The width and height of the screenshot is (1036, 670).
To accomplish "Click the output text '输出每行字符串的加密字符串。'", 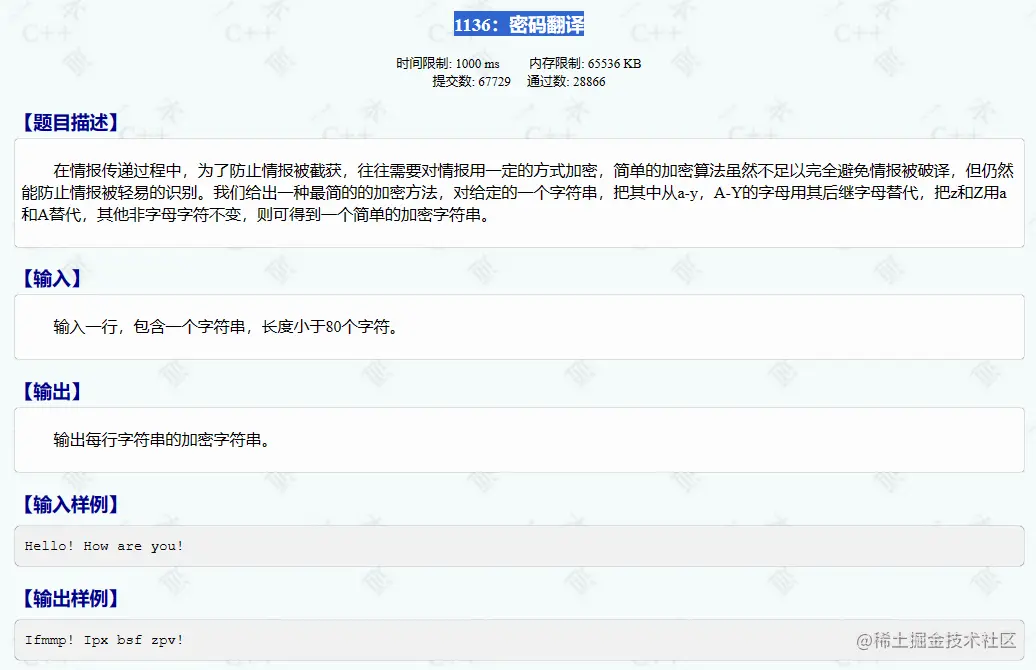I will click(162, 439).
